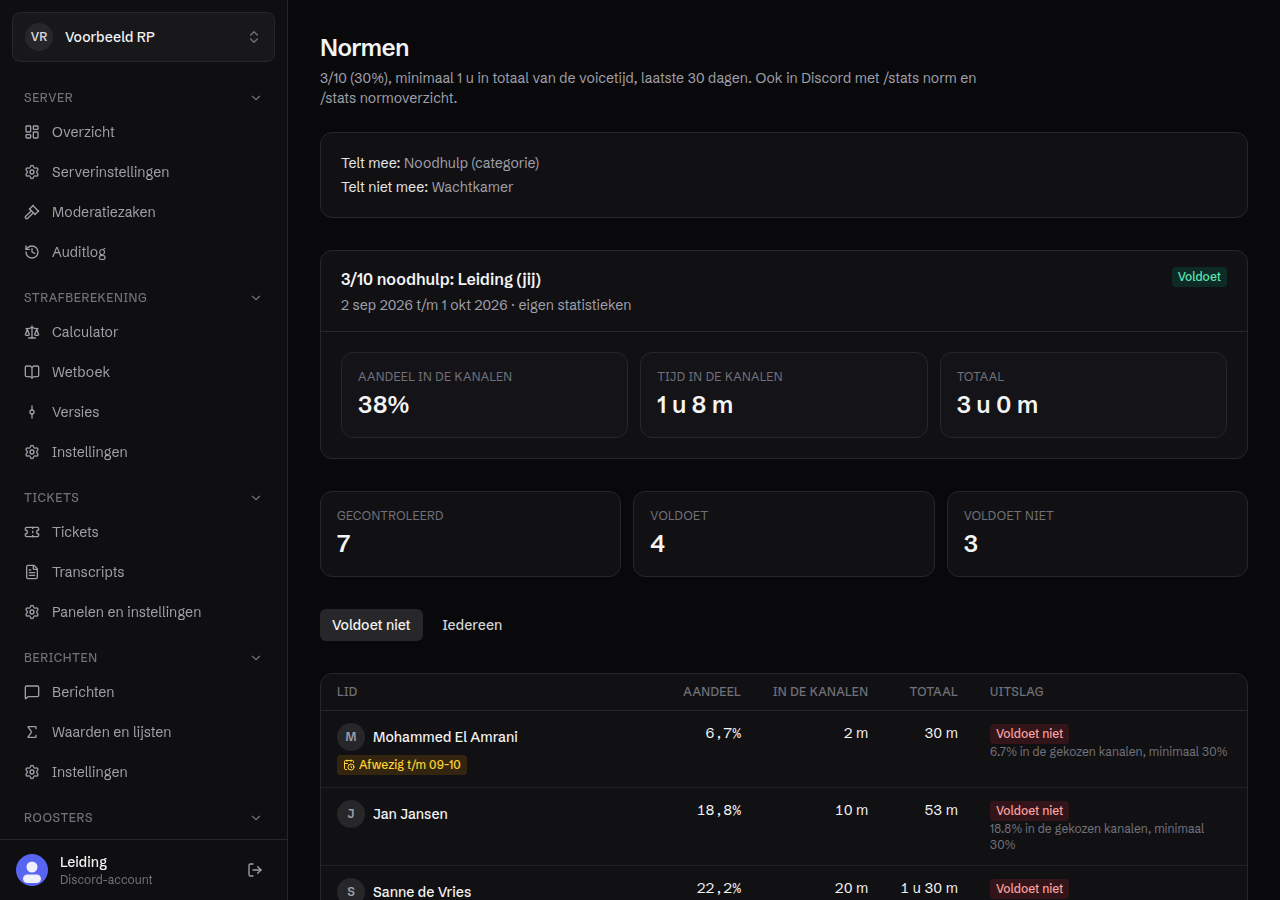Image resolution: width=1280 pixels, height=900 pixels.
Task: Click the Voldoet niet badge for Jan Jansen
Action: pos(1029,811)
